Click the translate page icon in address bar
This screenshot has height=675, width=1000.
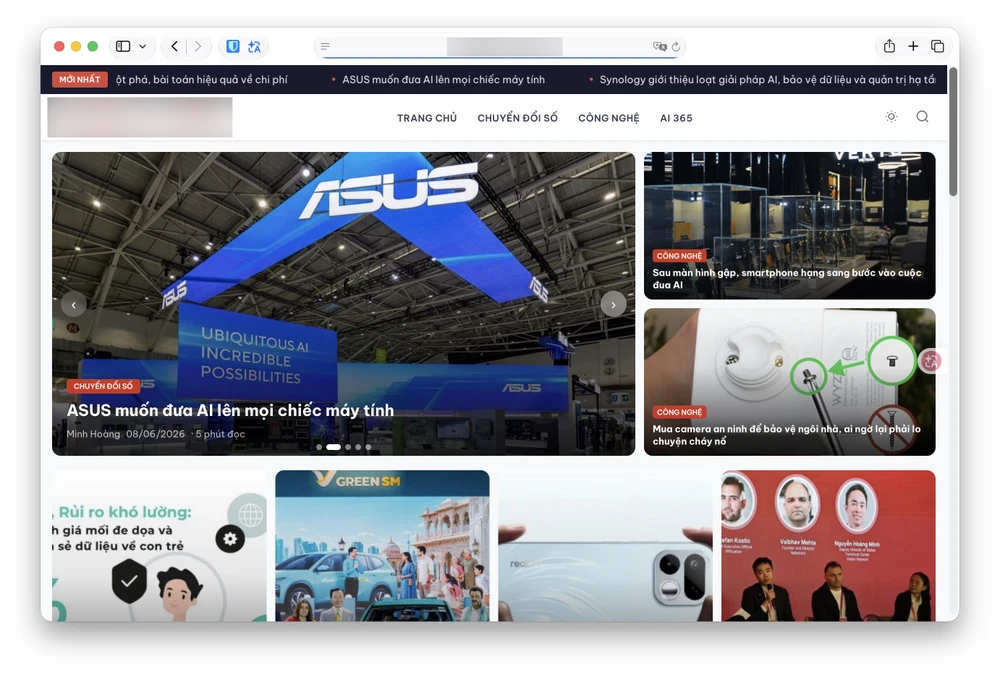pyautogui.click(x=659, y=46)
